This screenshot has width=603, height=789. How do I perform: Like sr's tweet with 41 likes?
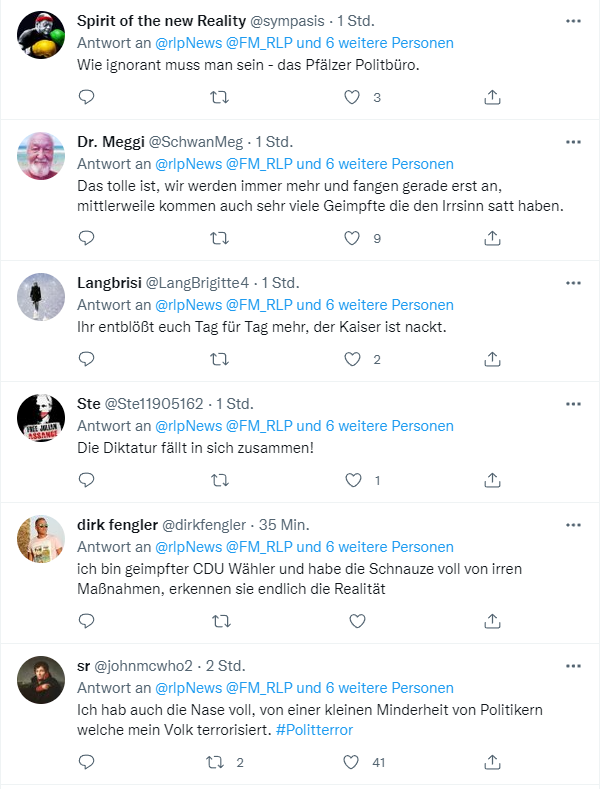352,762
